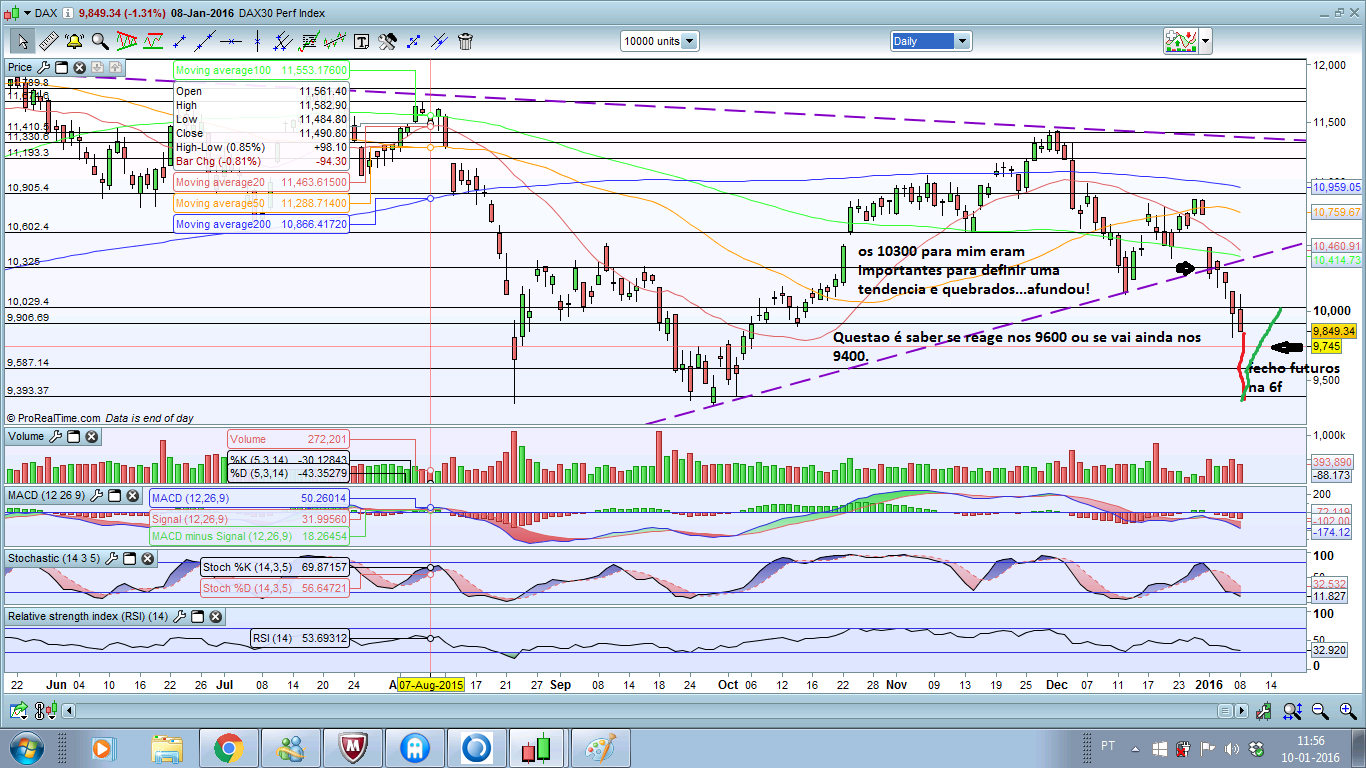Open the alert bell tool
This screenshot has height=768, width=1366.
coord(74,41)
